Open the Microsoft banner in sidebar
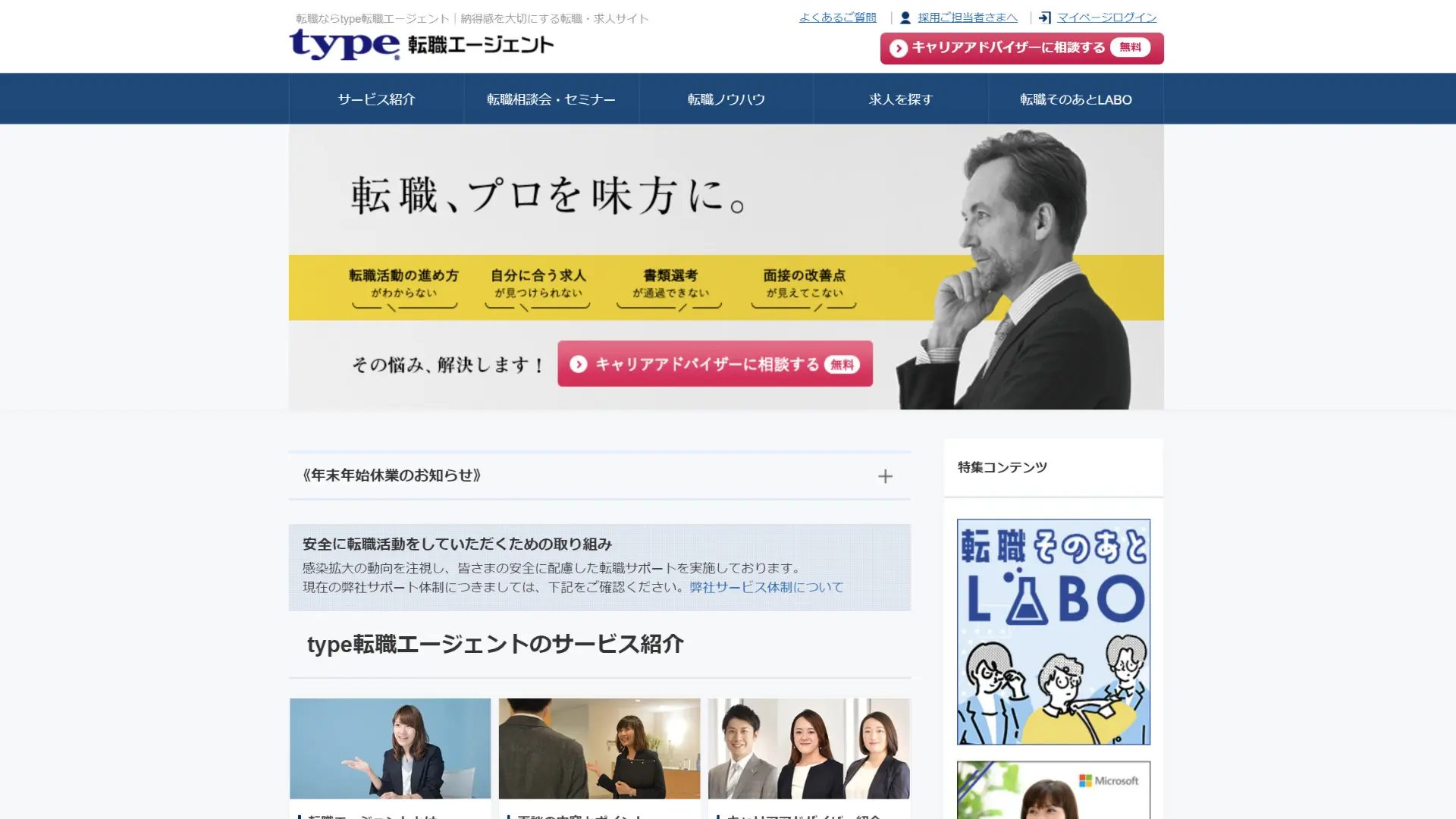 coord(1053,790)
